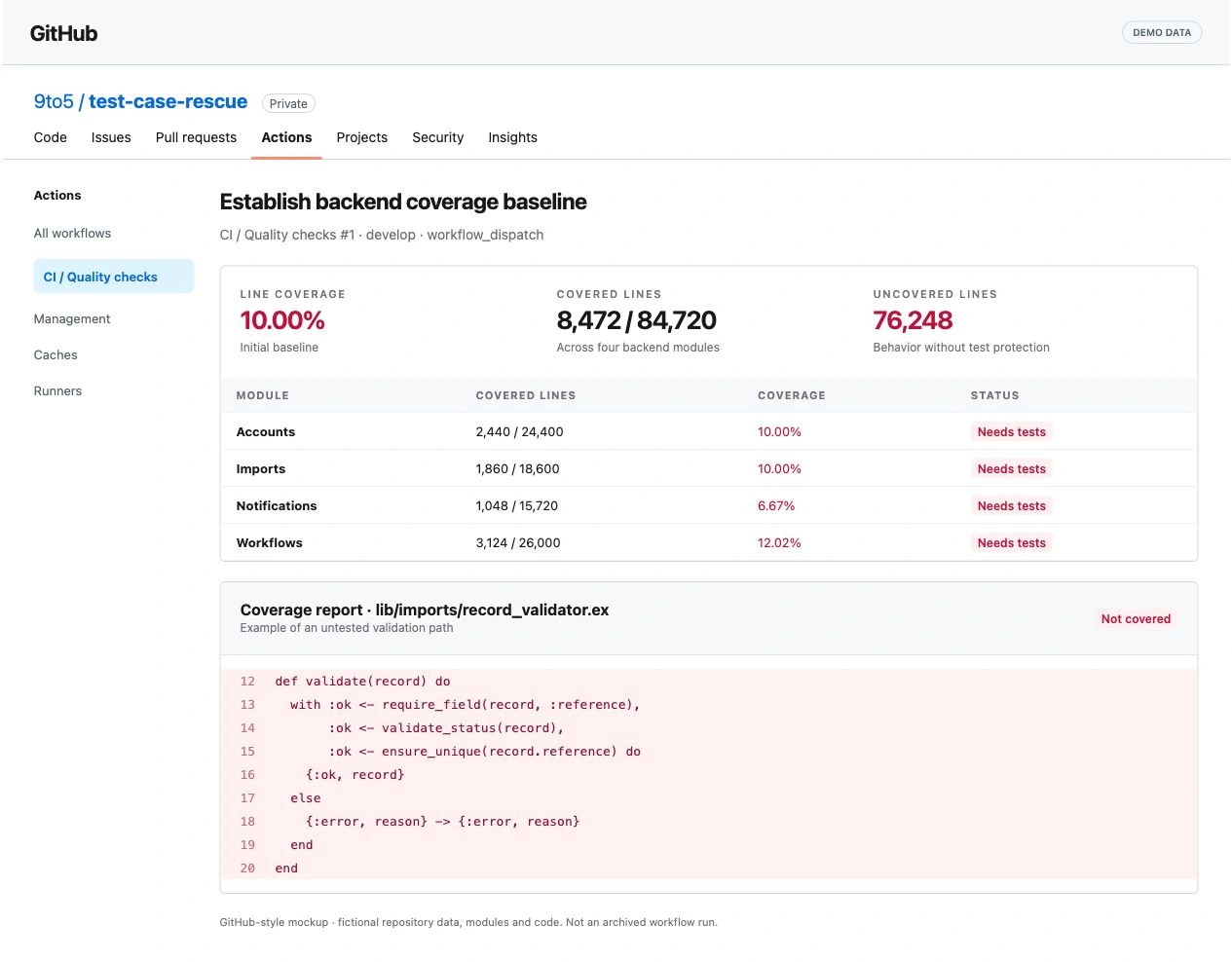Click the "Not covered" badge in the coverage report
Image resolution: width=1232 pixels, height=962 pixels.
tap(1136, 618)
